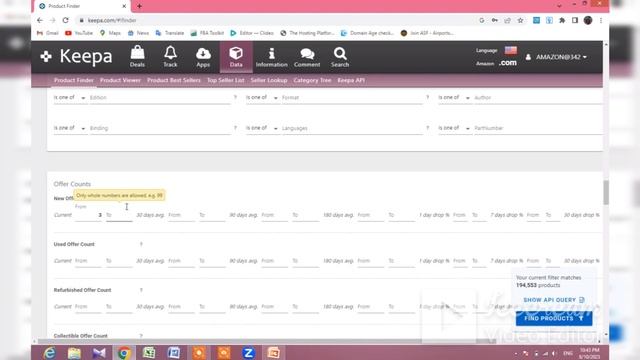Open the Information icon
The width and height of the screenshot is (640, 360).
point(271,57)
